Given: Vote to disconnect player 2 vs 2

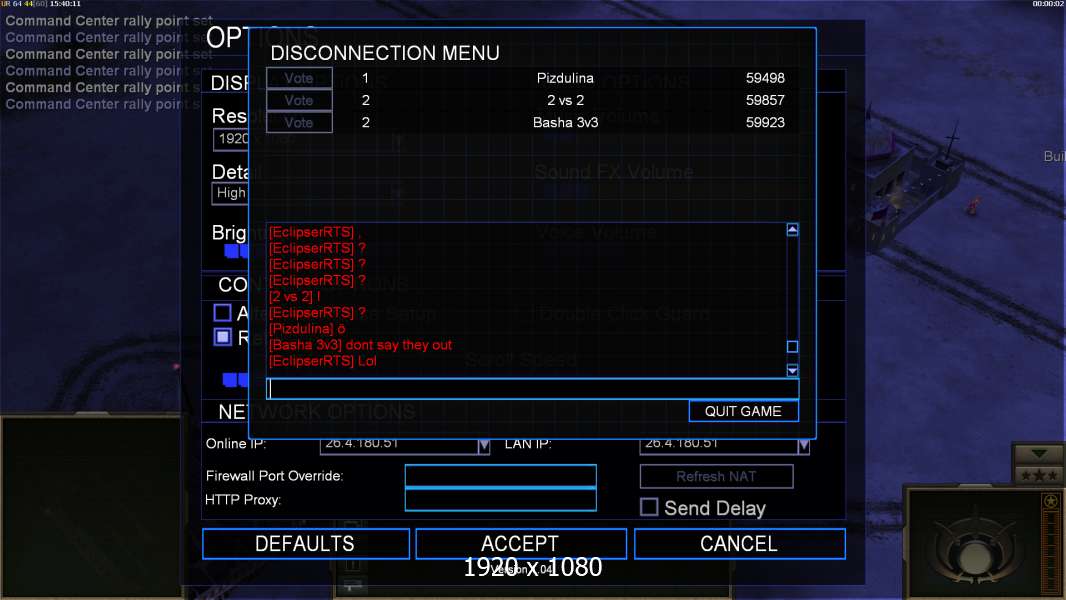Looking at the screenshot, I should point(299,101).
